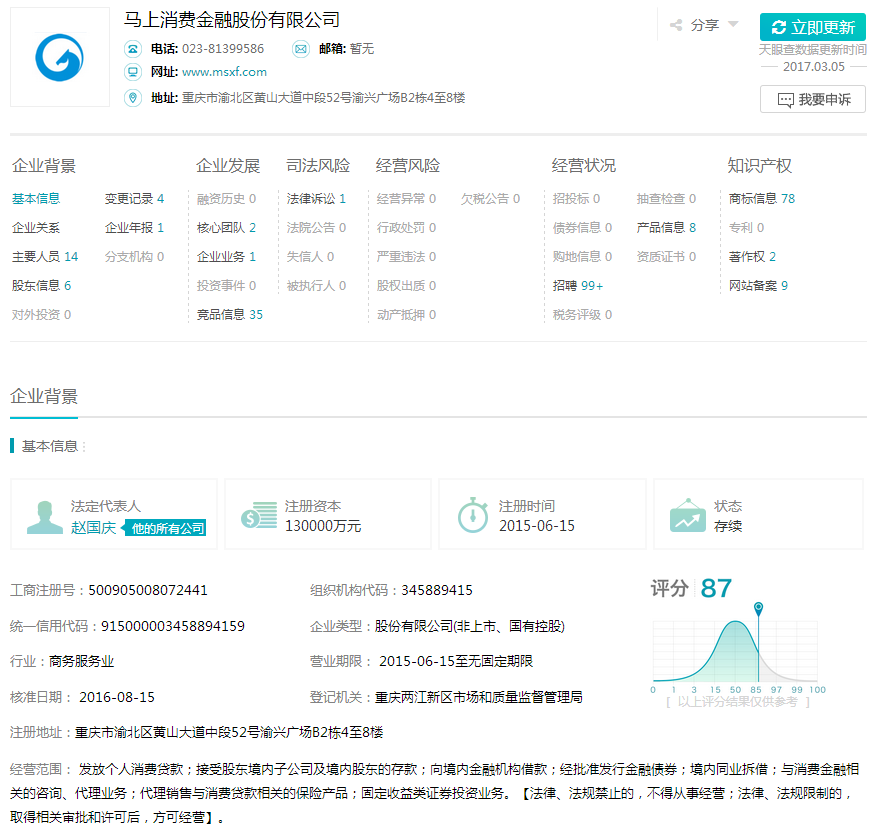The width and height of the screenshot is (872, 827).
Task: Click the 我要申诉 button
Action: pos(812,100)
